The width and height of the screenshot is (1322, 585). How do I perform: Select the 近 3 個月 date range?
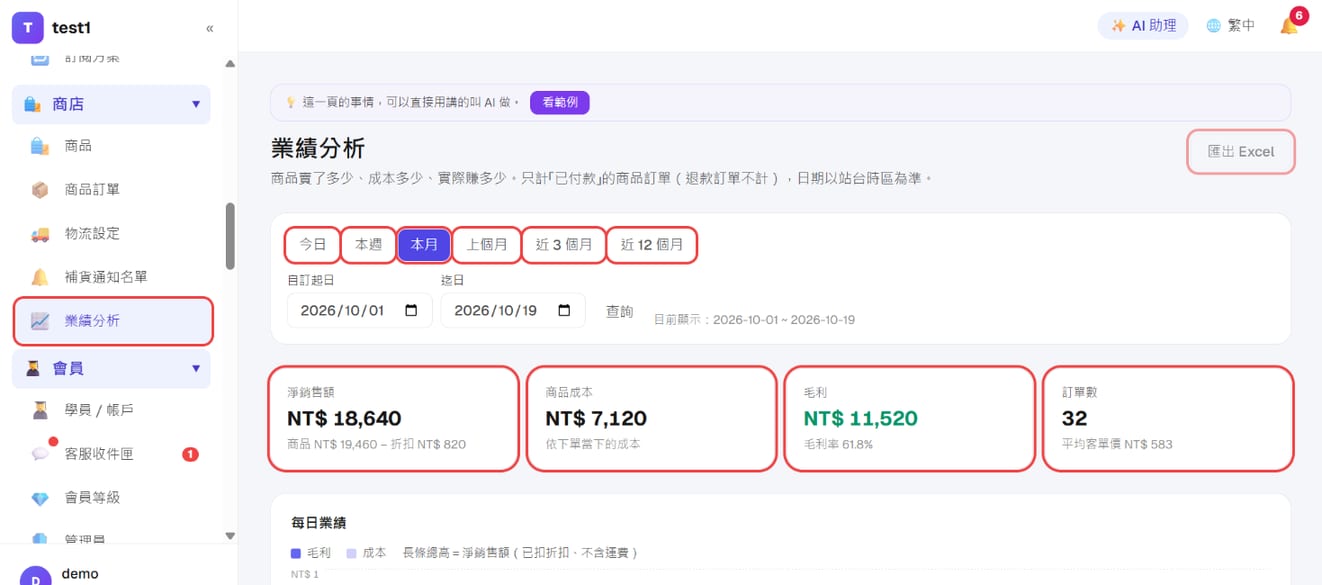pos(564,244)
